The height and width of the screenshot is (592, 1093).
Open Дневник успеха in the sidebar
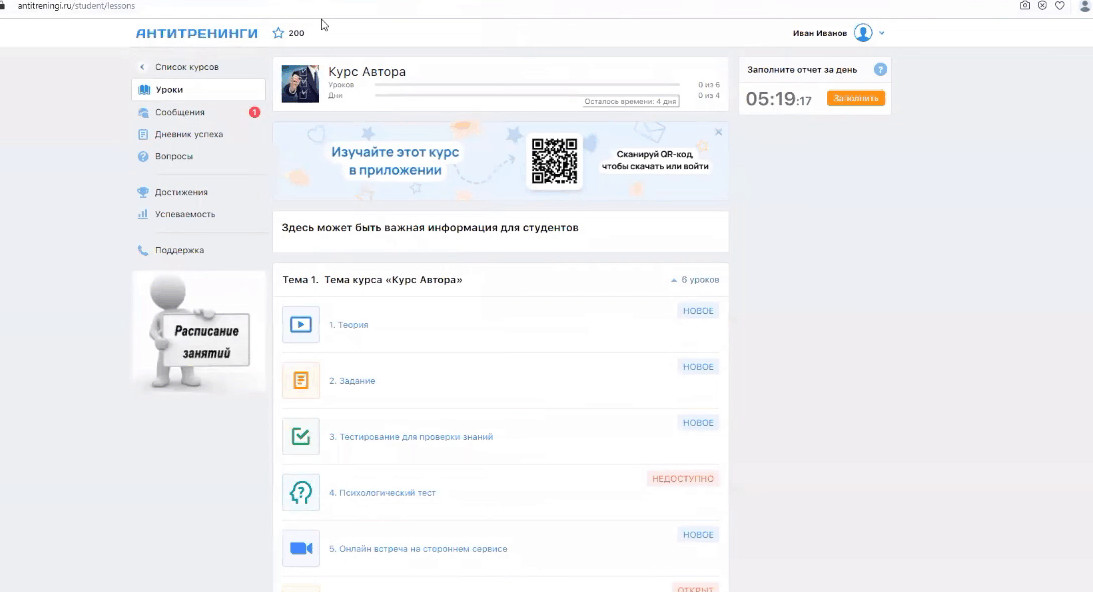pyautogui.click(x=188, y=134)
